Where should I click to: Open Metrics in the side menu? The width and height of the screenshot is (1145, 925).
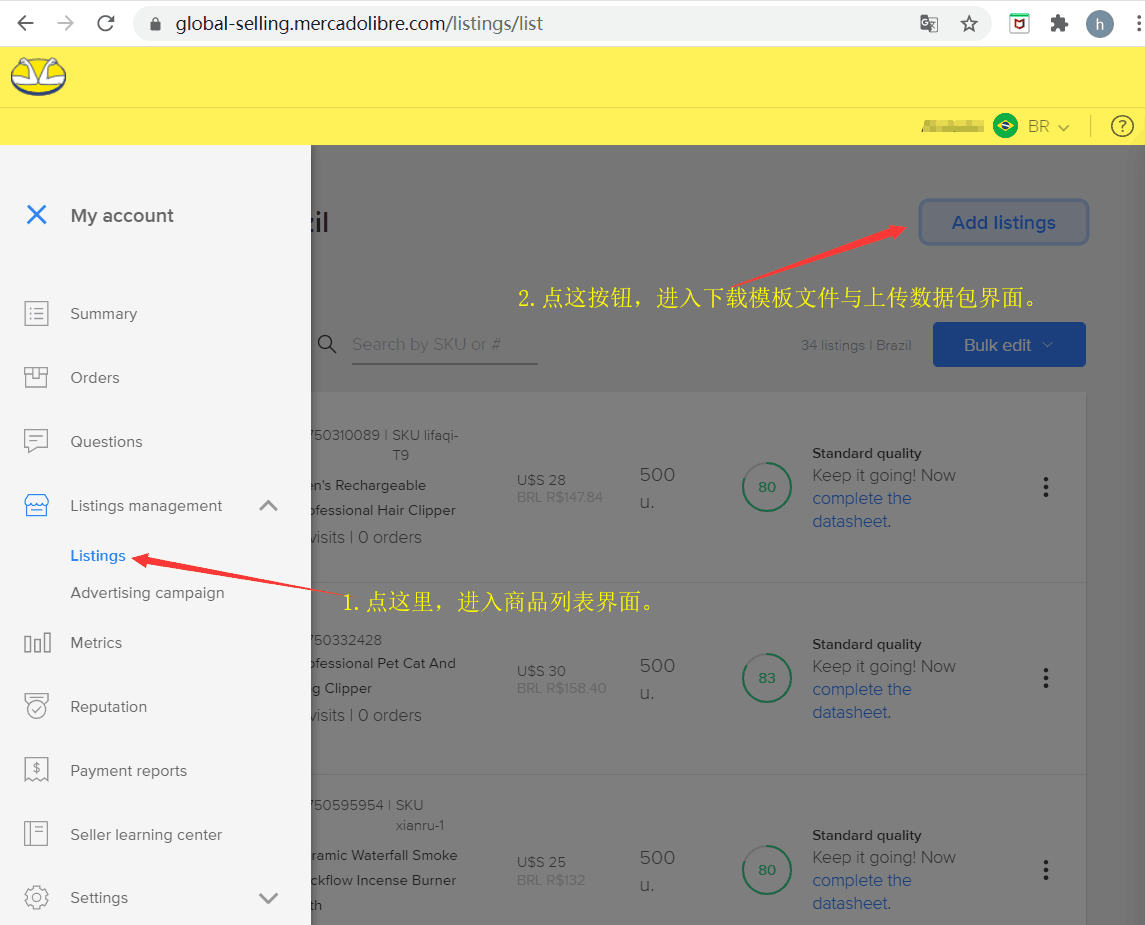(96, 642)
